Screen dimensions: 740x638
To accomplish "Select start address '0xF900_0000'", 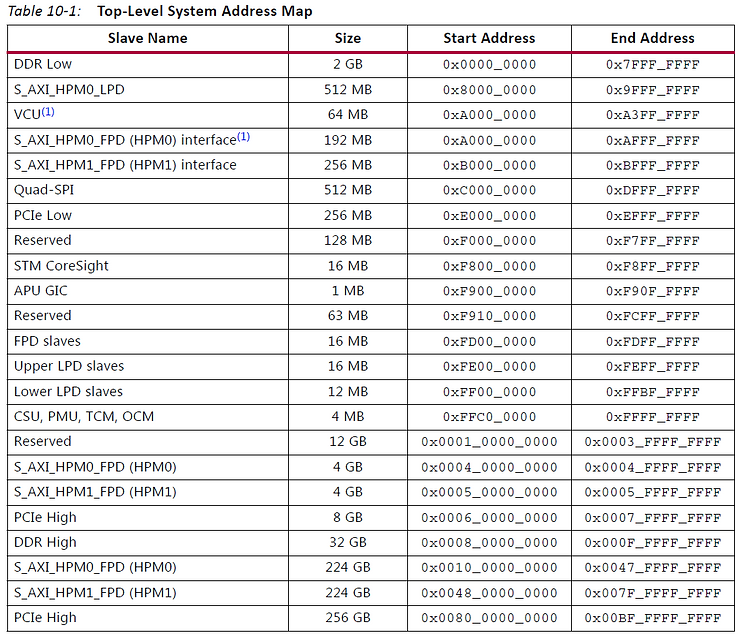I will [x=489, y=291].
